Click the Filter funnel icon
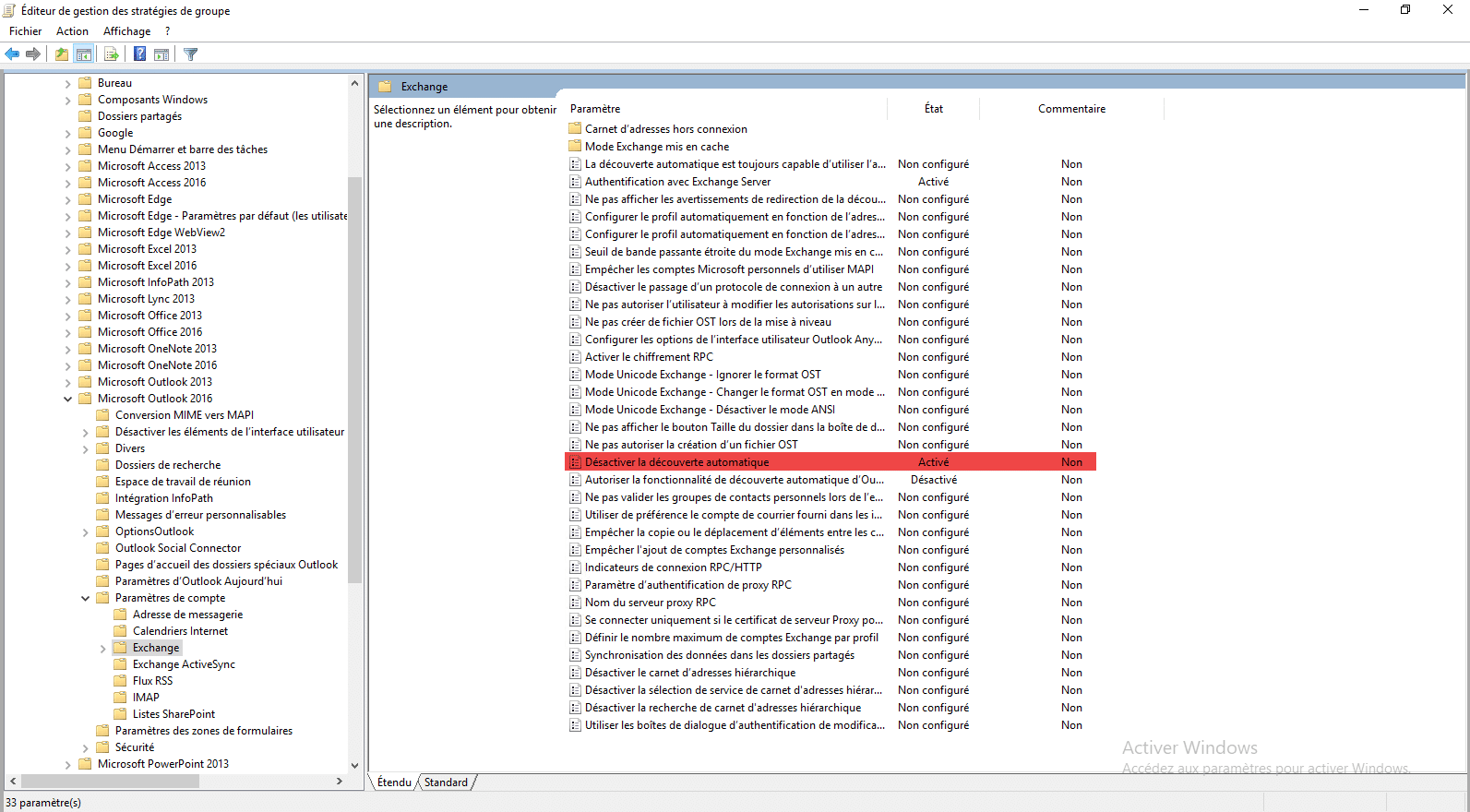Screen dimensions: 1470x812 click(x=191, y=54)
